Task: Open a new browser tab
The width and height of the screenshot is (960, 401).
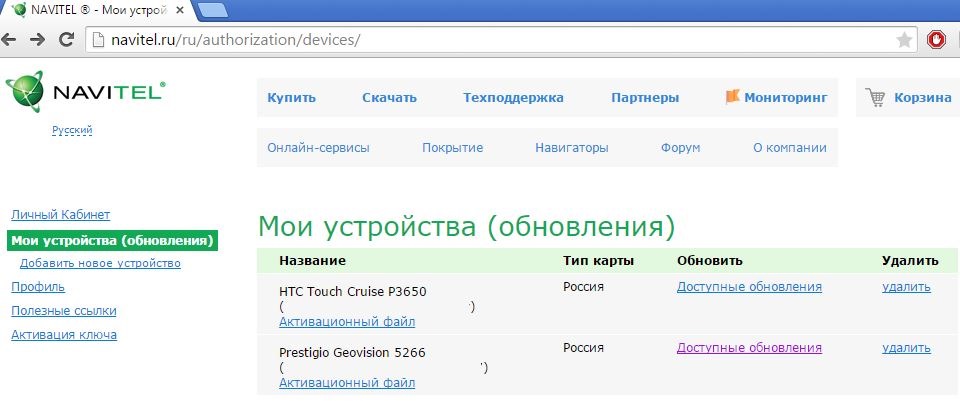Action: 213,10
